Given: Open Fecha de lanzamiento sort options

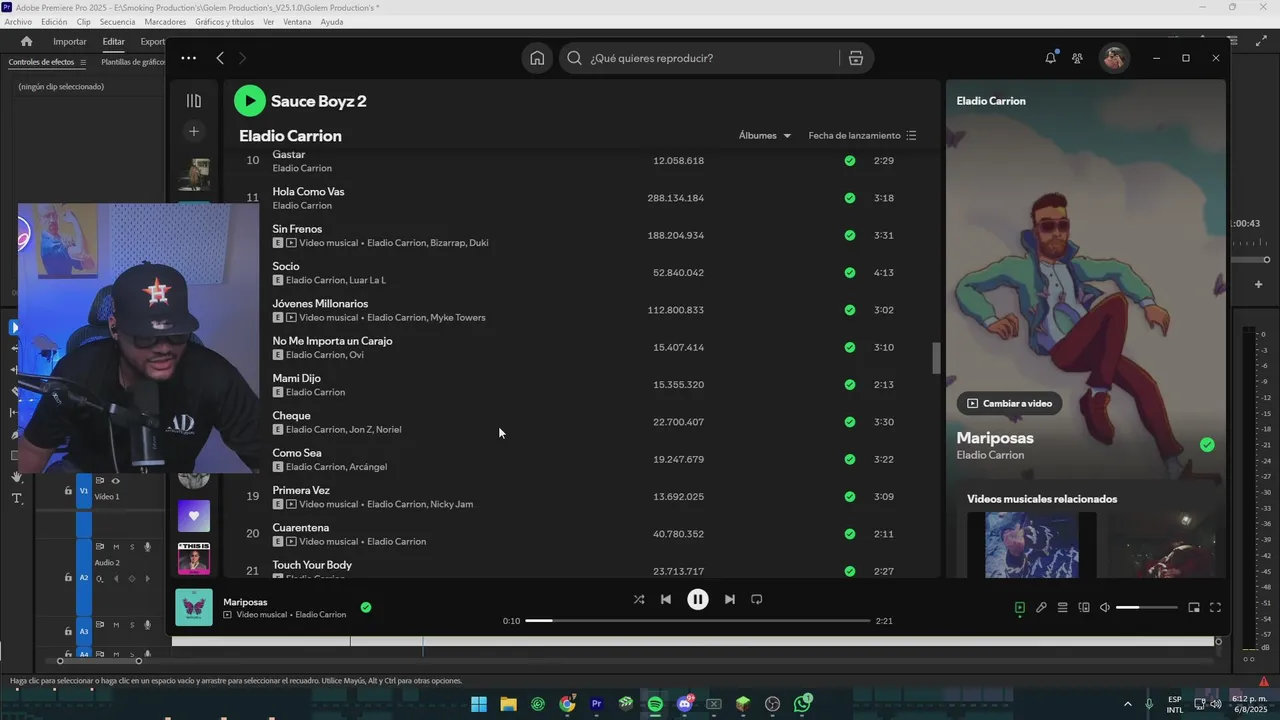Looking at the screenshot, I should 862,135.
